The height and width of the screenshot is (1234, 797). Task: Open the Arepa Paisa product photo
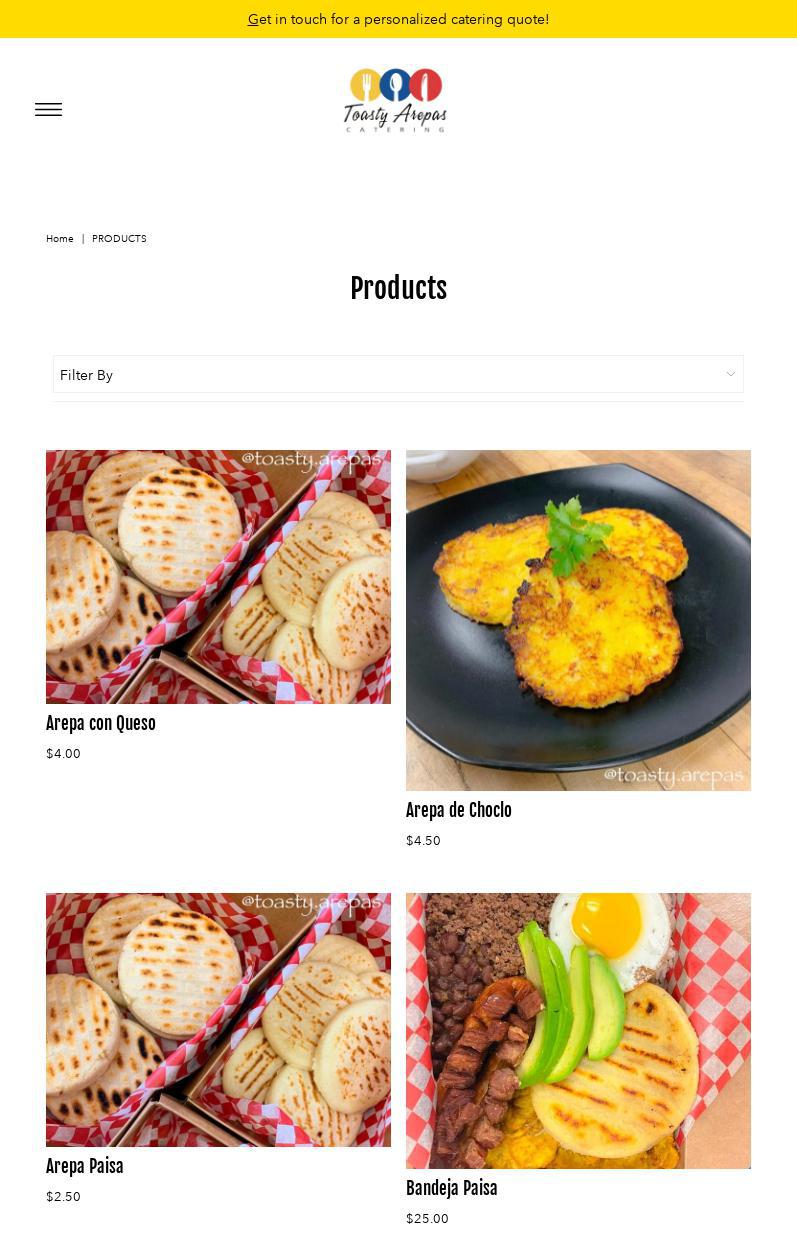coord(218,1020)
